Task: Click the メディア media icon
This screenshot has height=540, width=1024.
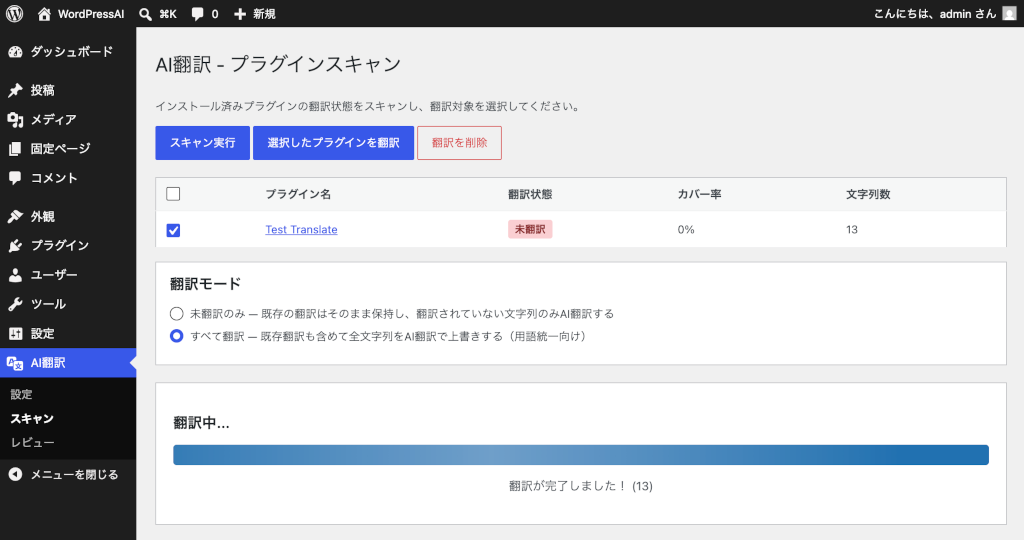Action: point(15,119)
